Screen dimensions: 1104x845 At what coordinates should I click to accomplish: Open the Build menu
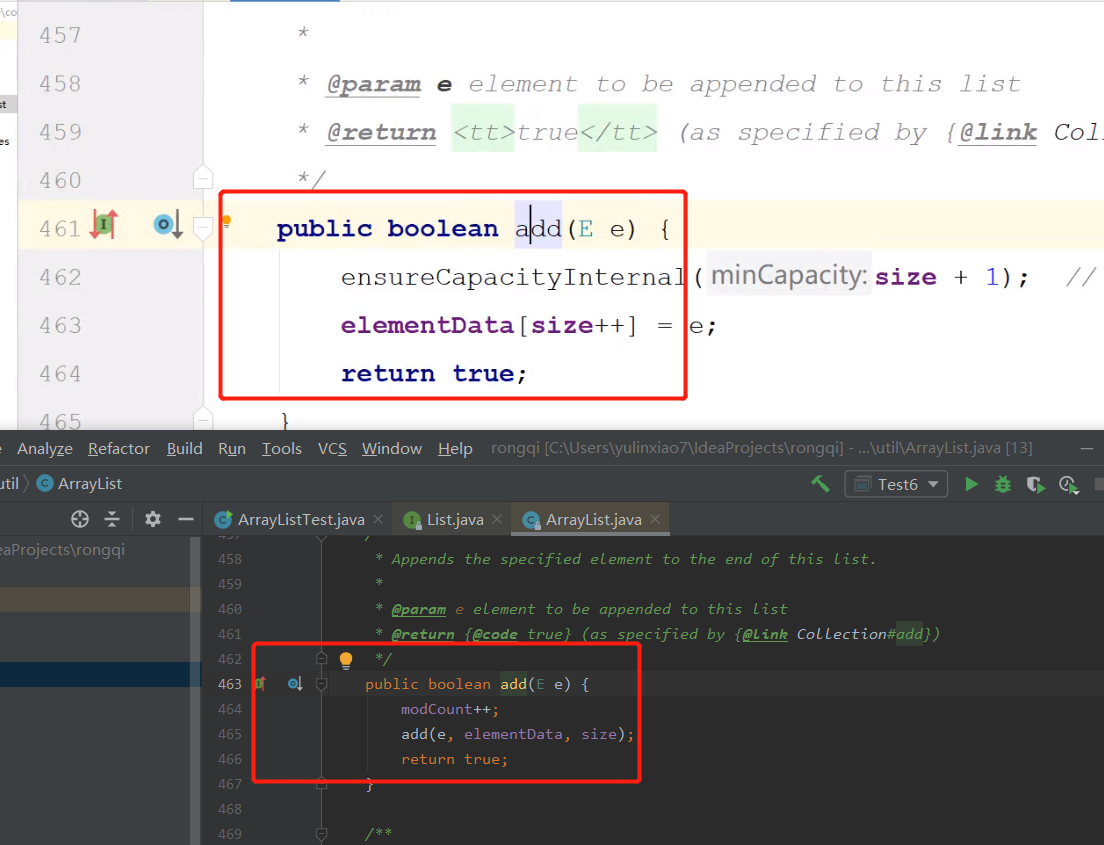[x=184, y=449]
